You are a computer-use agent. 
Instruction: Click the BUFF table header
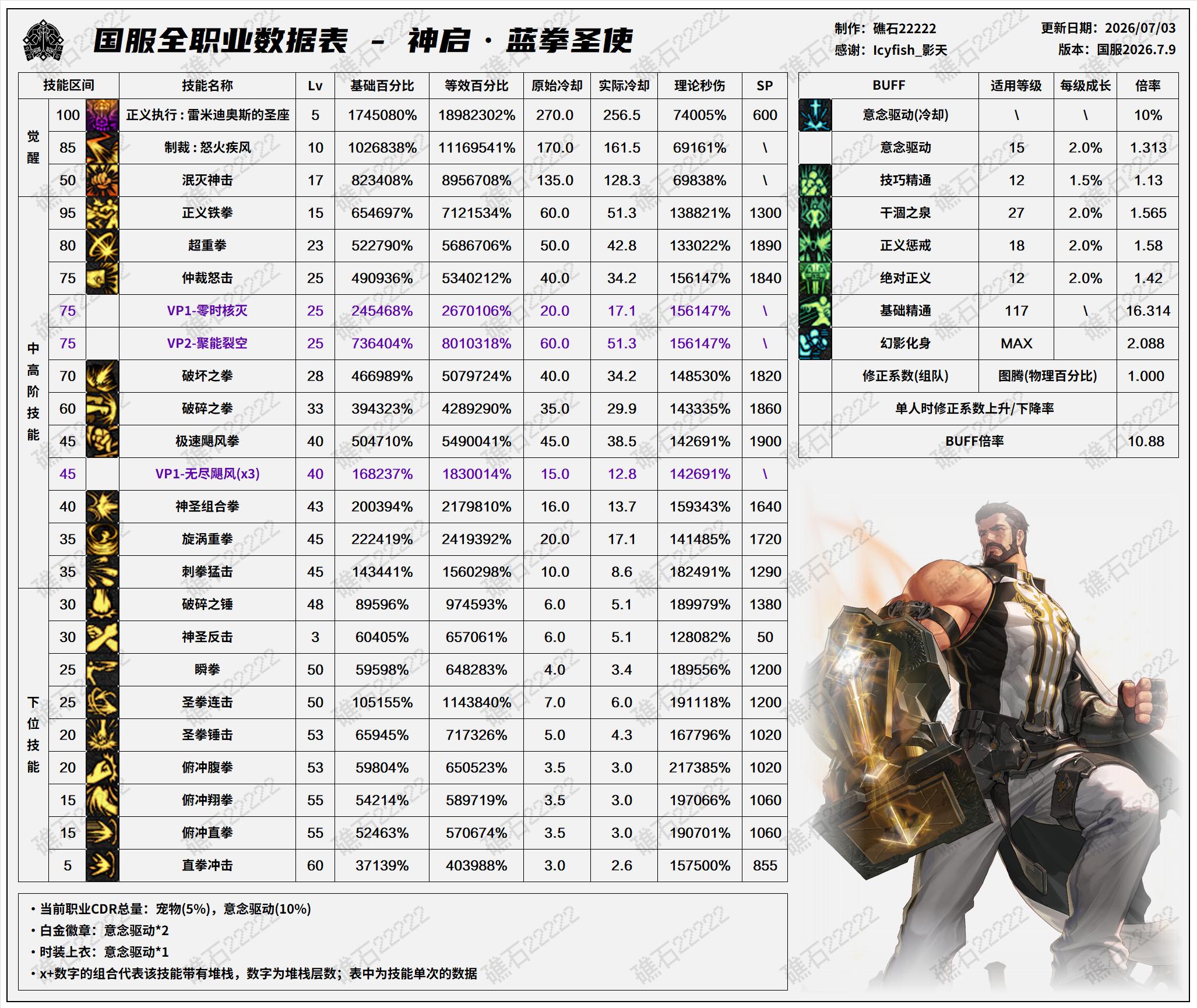click(x=889, y=86)
